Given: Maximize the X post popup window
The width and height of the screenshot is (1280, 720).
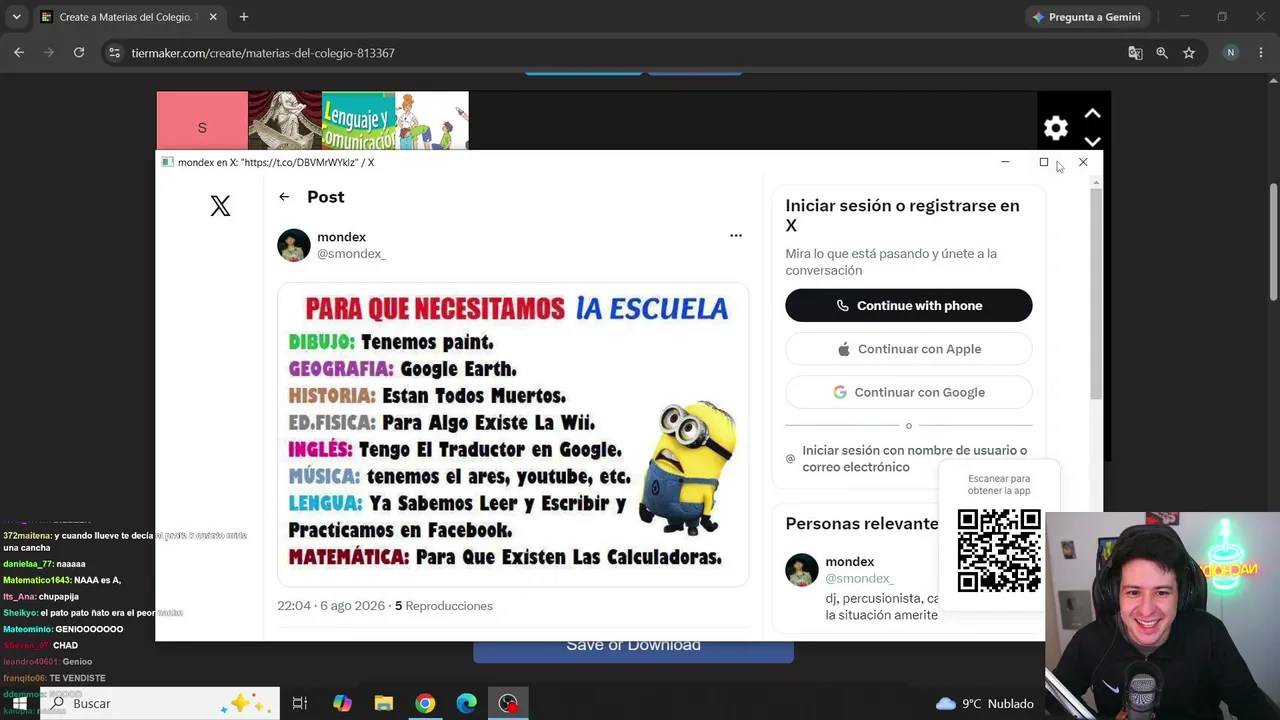Looking at the screenshot, I should click(x=1044, y=162).
